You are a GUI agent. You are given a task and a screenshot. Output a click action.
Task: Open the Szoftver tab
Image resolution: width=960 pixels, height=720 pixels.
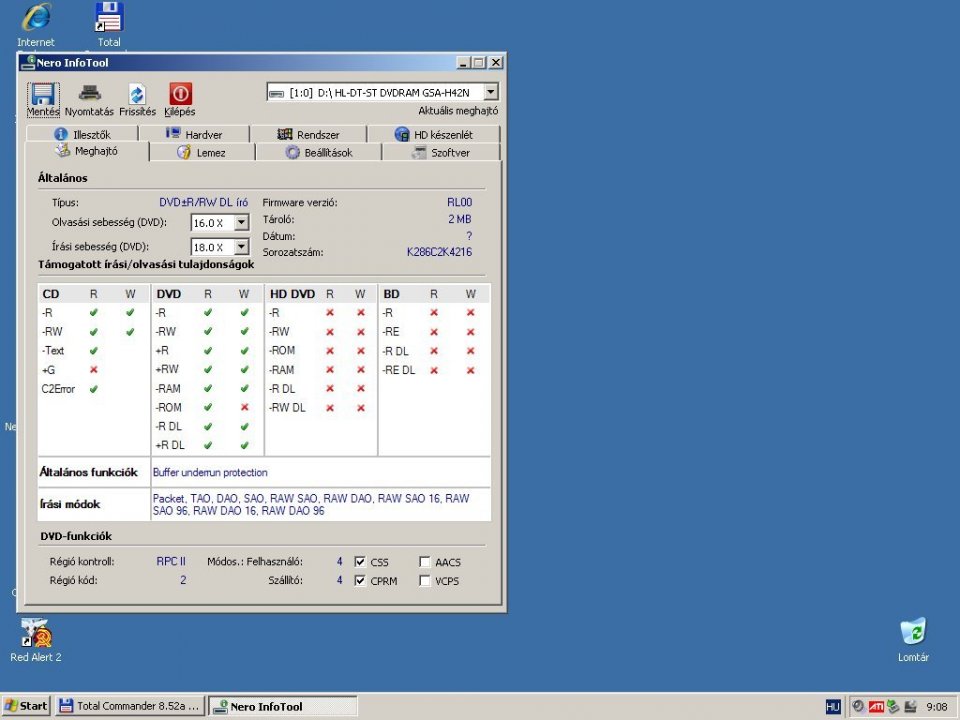pyautogui.click(x=441, y=152)
